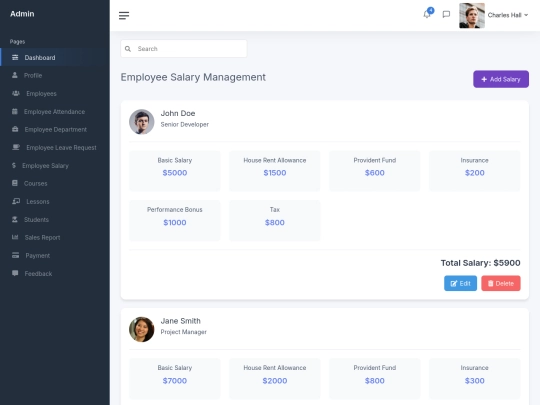Click the Employee Leave Request icon
Viewport: 540px width, 405px height.
tap(16, 147)
